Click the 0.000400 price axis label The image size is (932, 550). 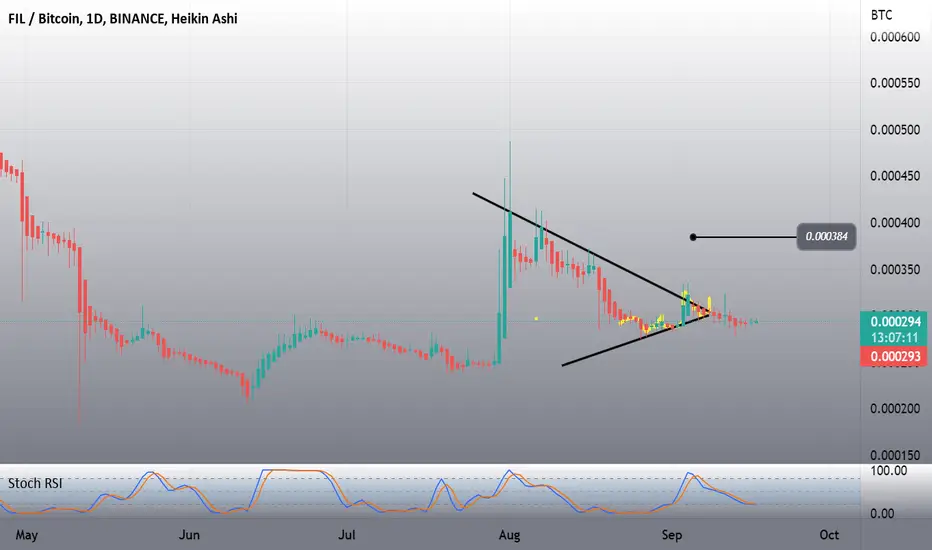[x=895, y=222]
